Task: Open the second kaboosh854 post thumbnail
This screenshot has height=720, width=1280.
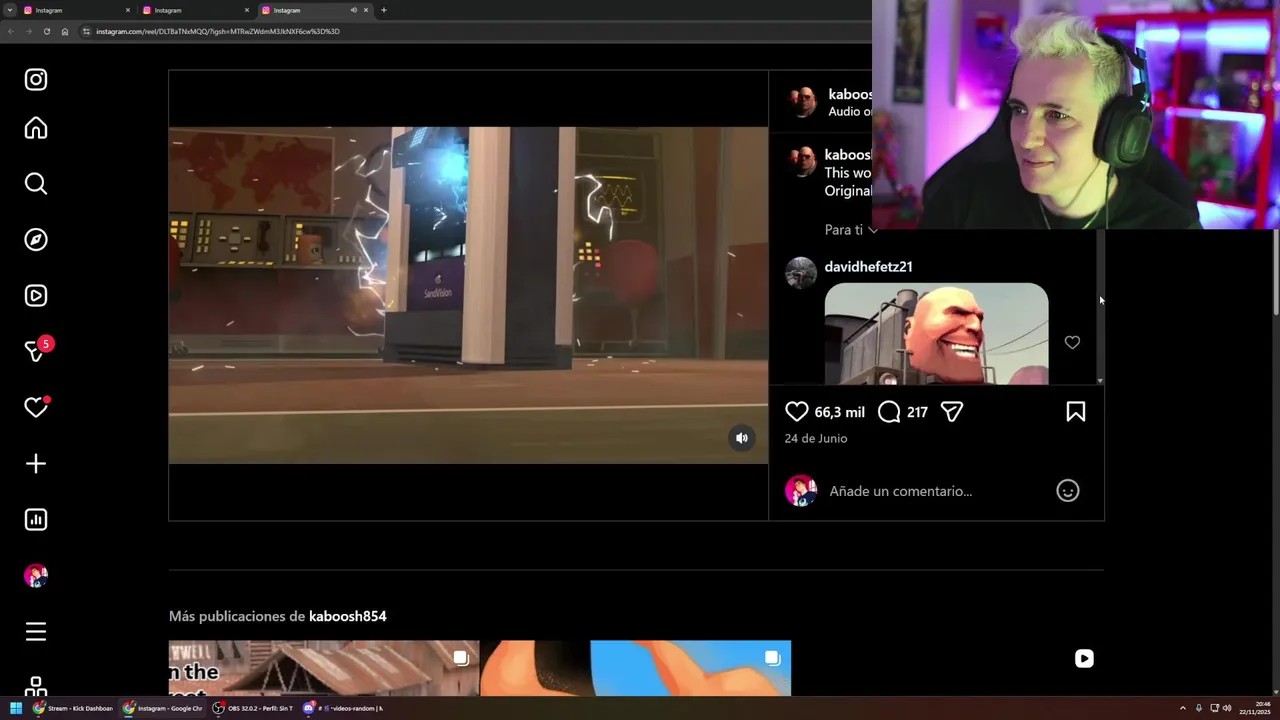Action: 636,668
